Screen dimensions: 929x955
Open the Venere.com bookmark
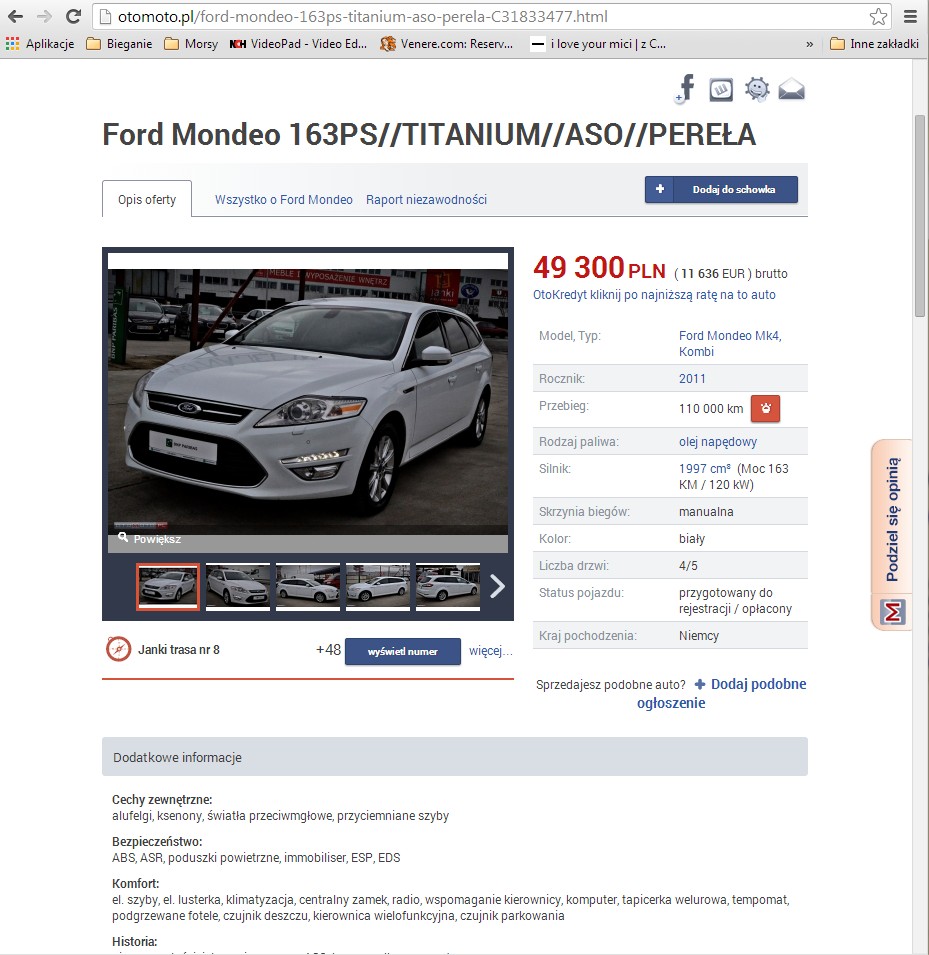coord(447,44)
